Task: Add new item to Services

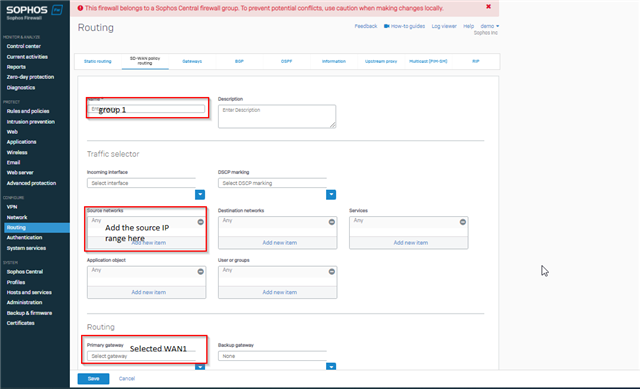Action: pyautogui.click(x=411, y=242)
